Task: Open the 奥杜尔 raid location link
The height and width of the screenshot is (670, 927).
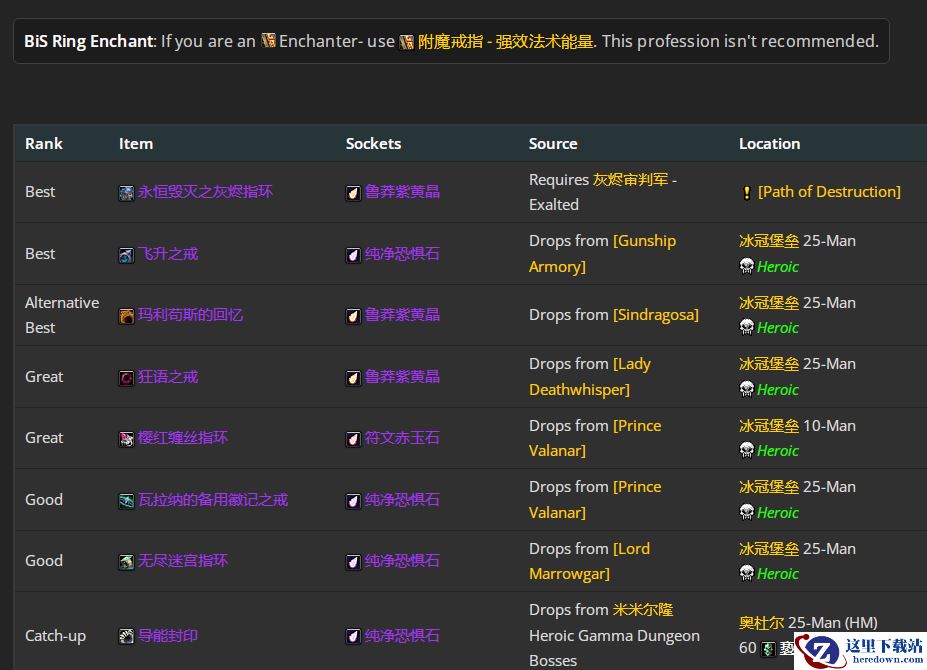Action: (761, 623)
